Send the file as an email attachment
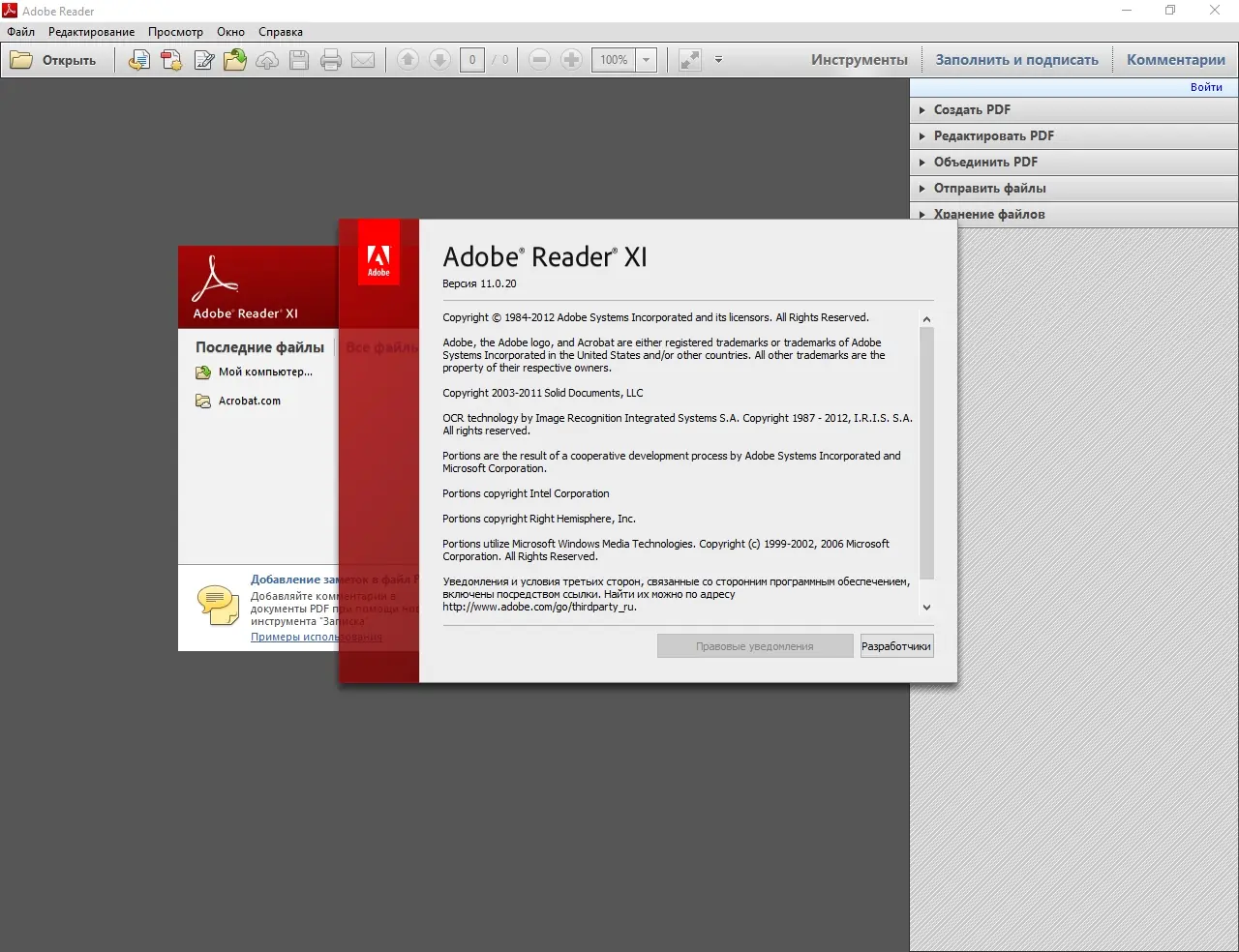 [x=363, y=59]
